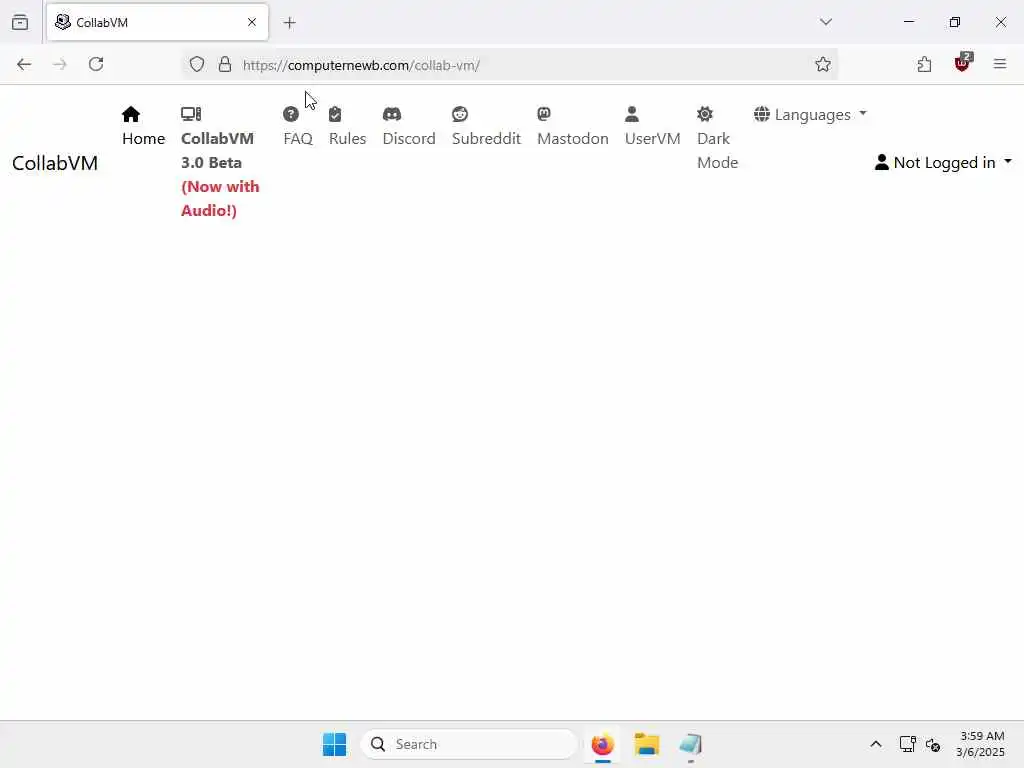Go back with the browser back arrow
1024x768 pixels.
[24, 64]
